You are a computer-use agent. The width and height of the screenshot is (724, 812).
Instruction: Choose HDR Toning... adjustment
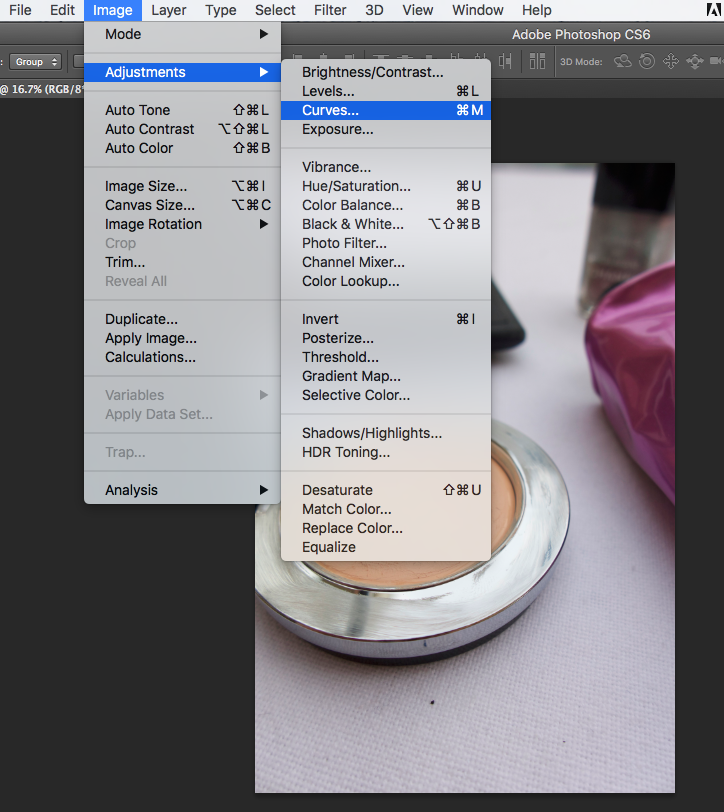pyautogui.click(x=386, y=452)
